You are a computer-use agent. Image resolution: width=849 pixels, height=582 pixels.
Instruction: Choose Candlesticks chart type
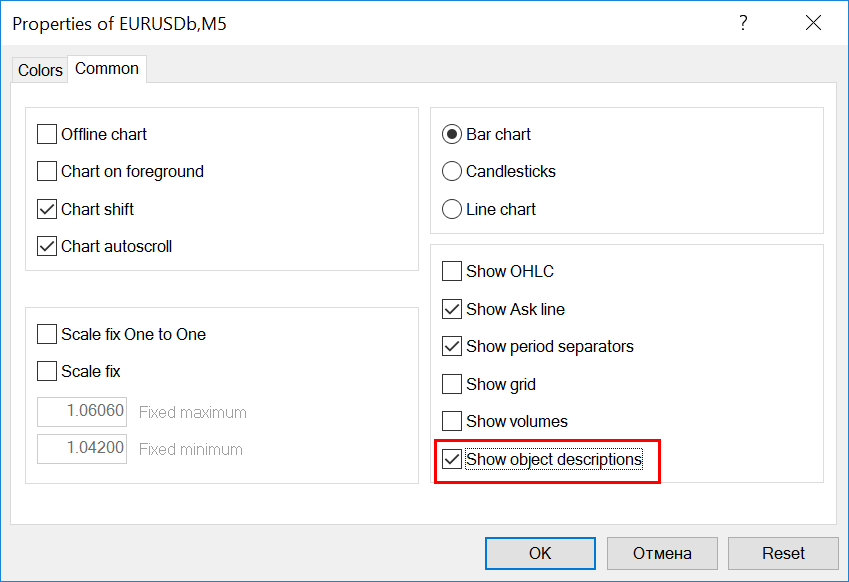[452, 171]
